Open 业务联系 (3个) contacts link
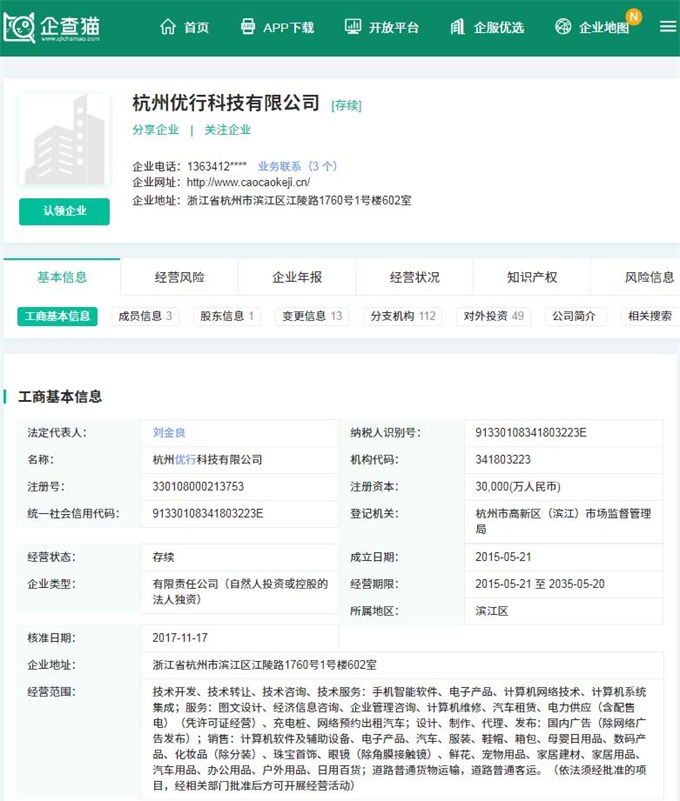The height and width of the screenshot is (801, 680). [297, 166]
